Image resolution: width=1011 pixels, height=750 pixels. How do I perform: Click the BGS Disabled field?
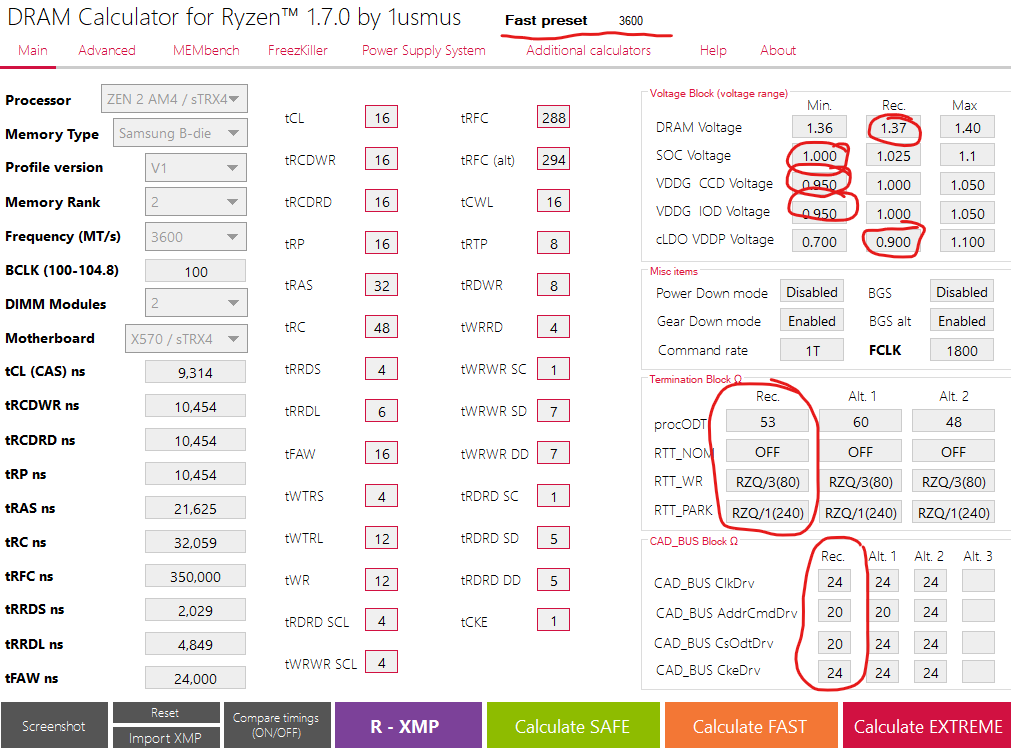[x=961, y=292]
